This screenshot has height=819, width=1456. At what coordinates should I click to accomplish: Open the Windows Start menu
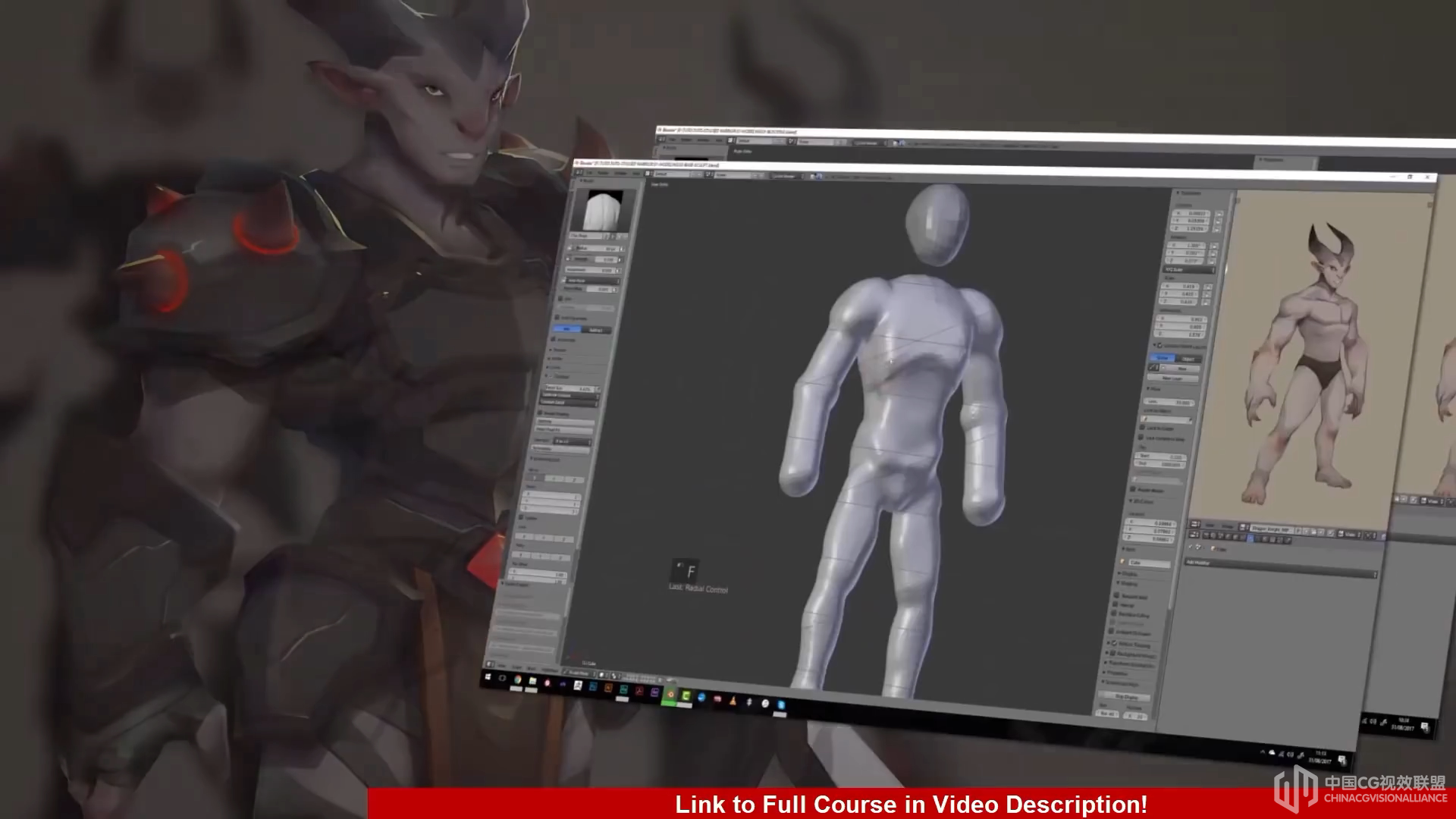pos(488,677)
